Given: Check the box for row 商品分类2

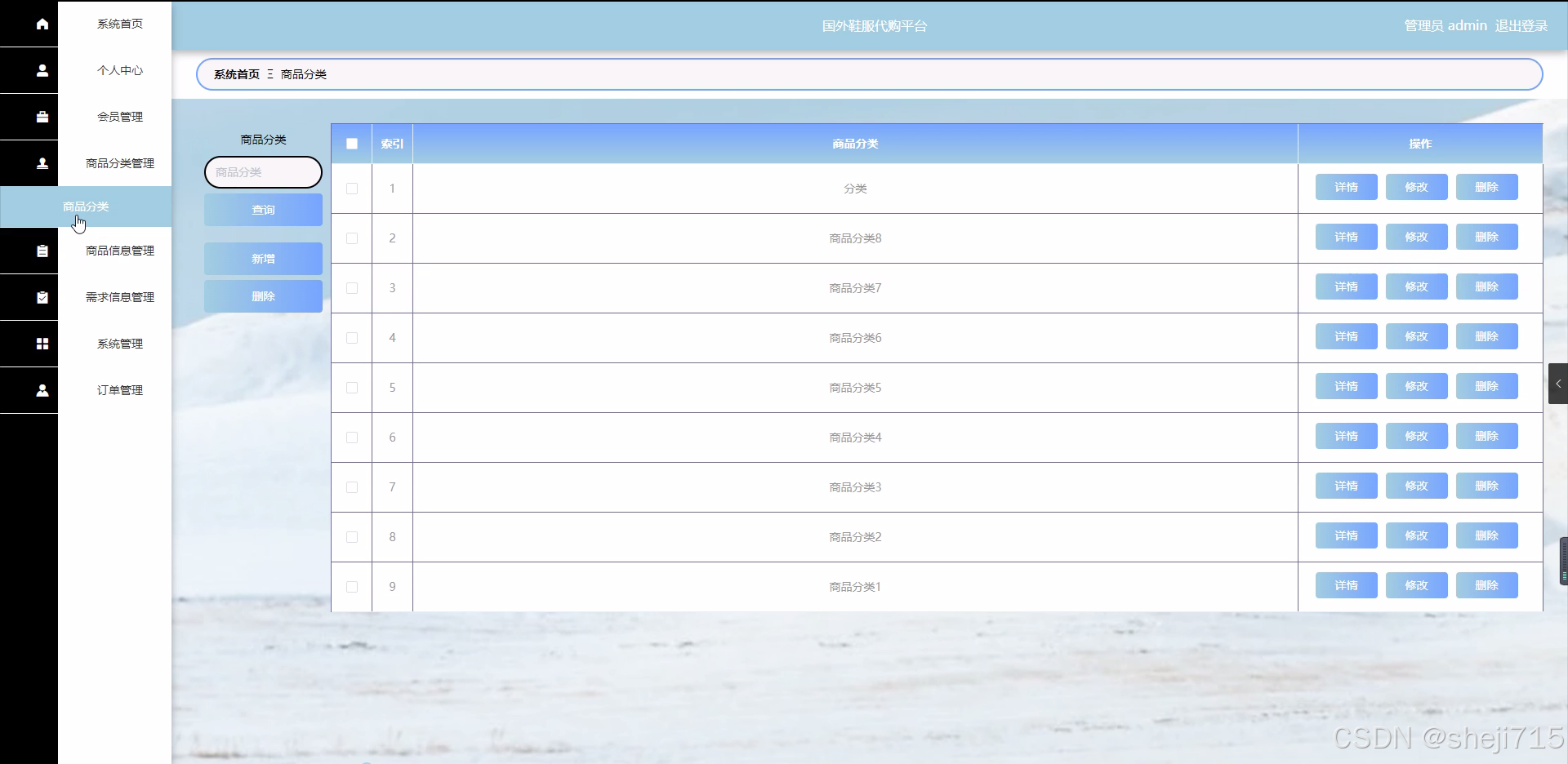Looking at the screenshot, I should 352,537.
